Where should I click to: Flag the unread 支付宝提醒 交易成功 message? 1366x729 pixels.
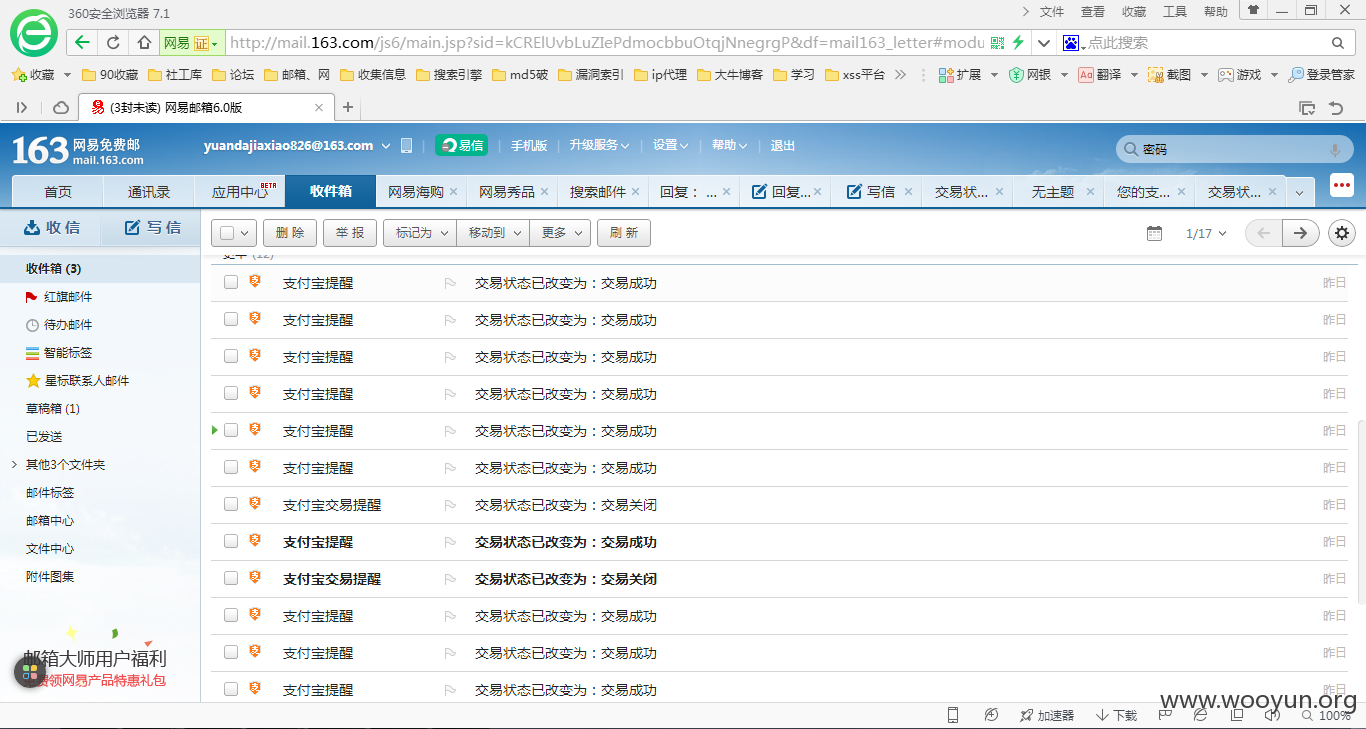point(450,542)
